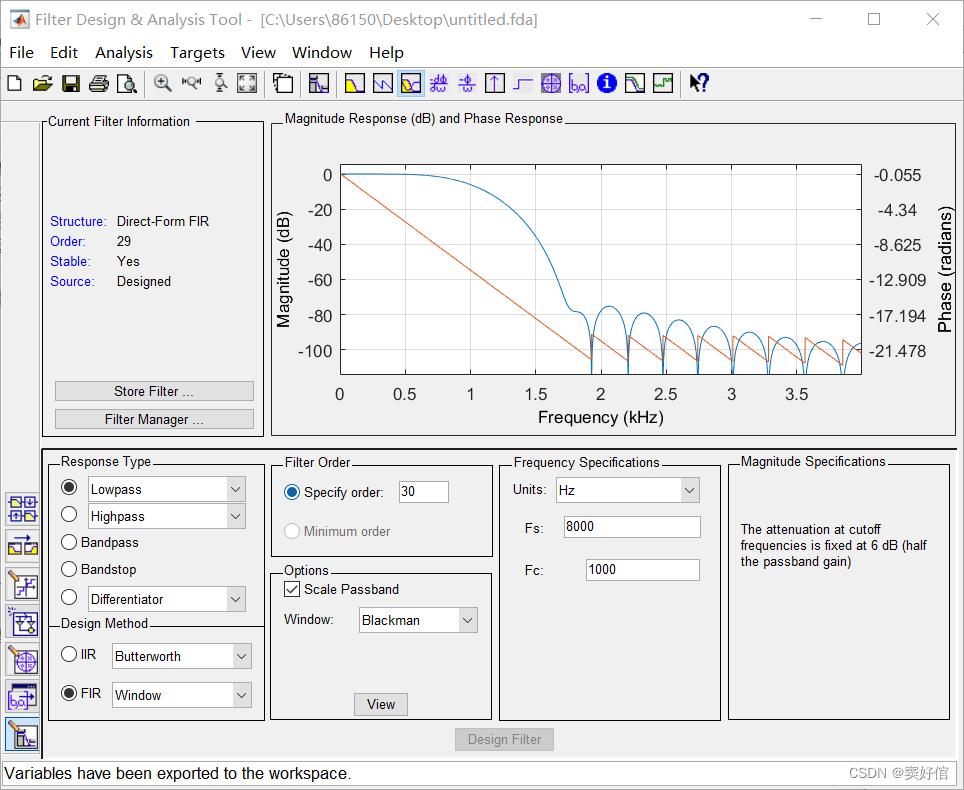Enable the Minimum order option

click(292, 530)
